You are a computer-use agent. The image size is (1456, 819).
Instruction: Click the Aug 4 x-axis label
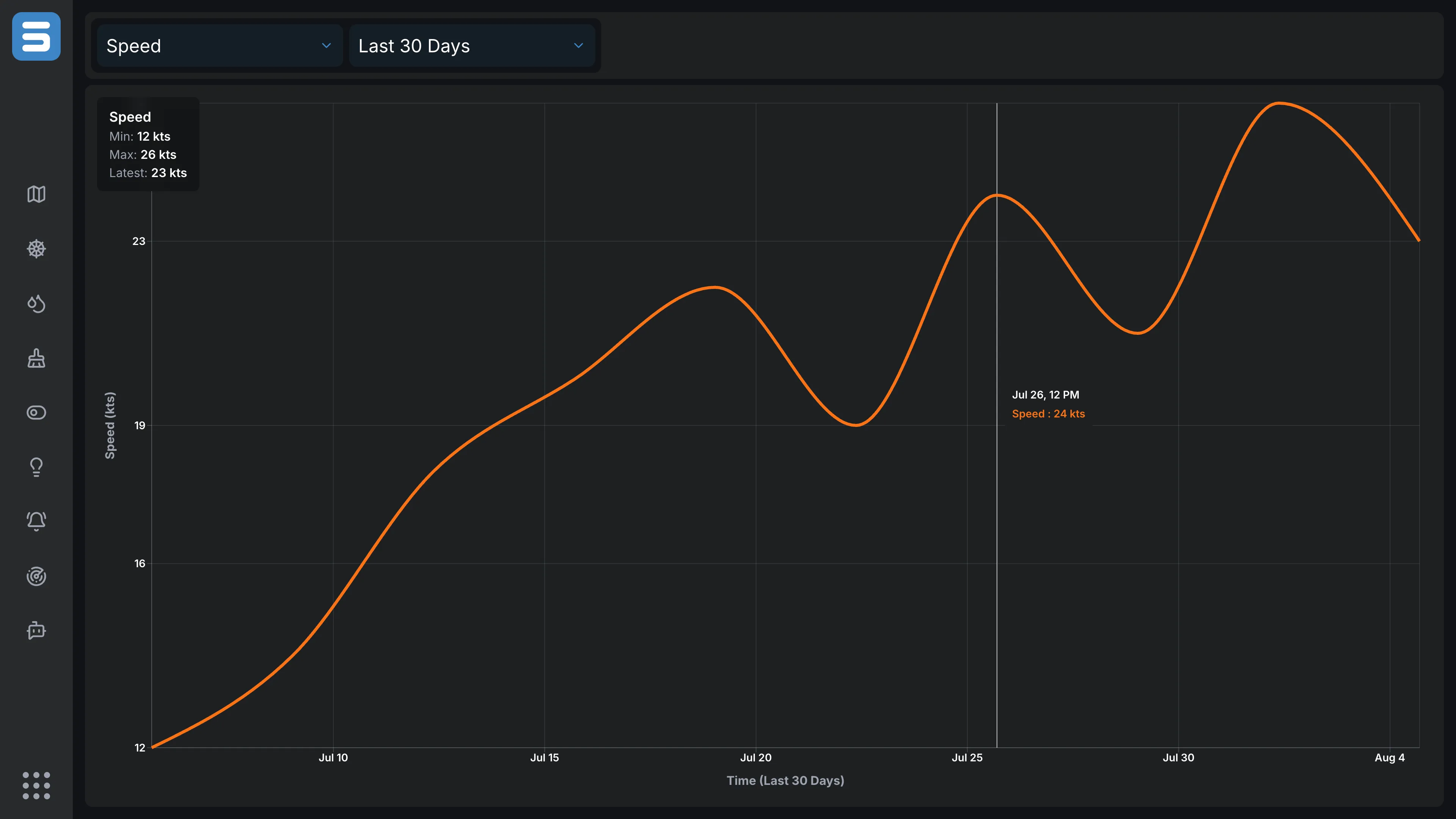pos(1389,758)
